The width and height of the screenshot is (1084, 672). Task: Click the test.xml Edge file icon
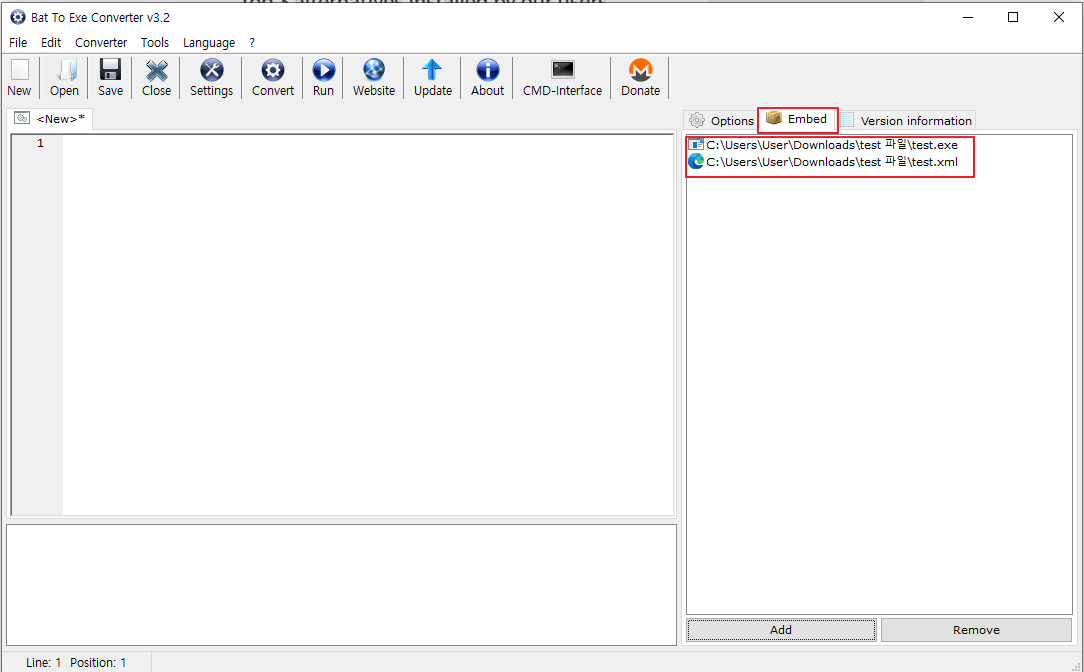point(695,162)
